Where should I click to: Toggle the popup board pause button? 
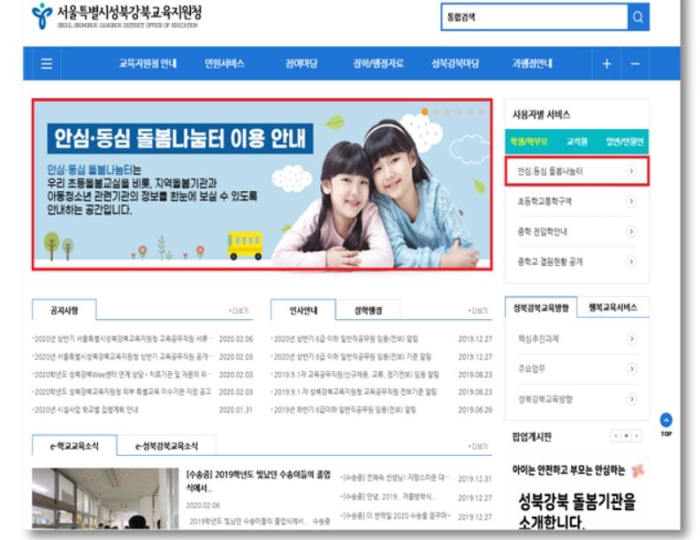(626, 436)
